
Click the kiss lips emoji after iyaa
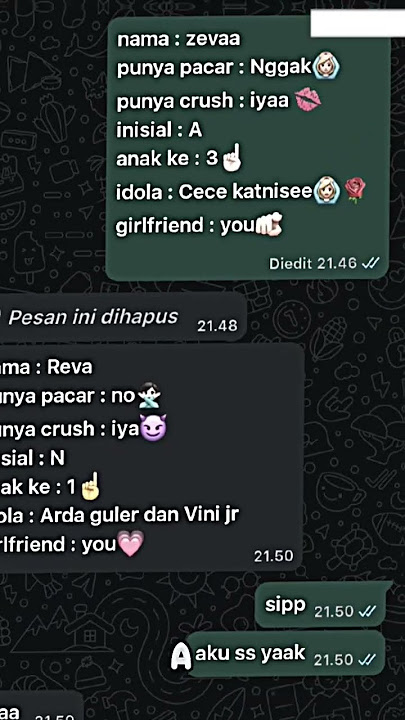[307, 100]
